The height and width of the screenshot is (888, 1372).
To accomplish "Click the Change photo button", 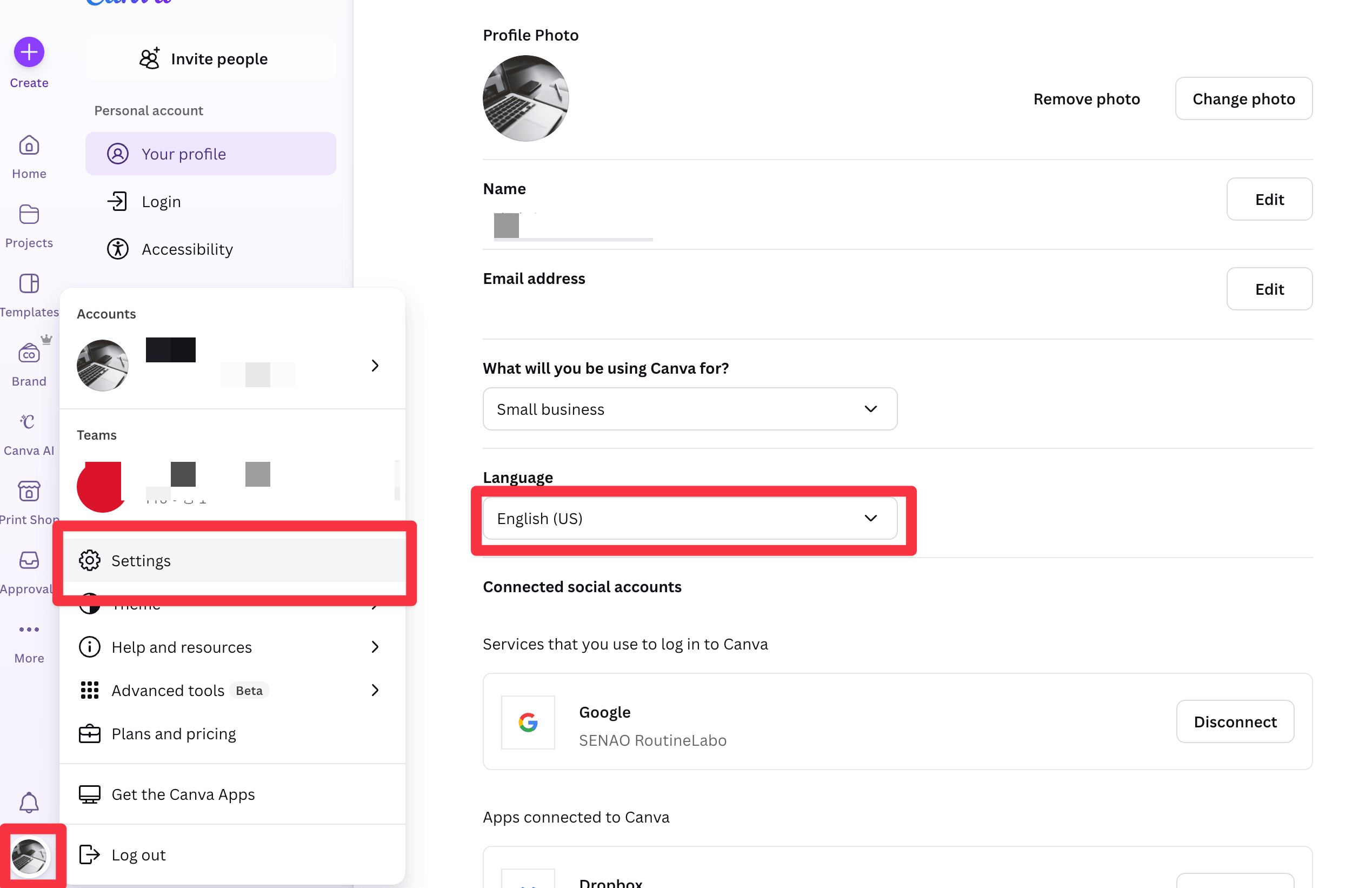I will pos(1243,98).
